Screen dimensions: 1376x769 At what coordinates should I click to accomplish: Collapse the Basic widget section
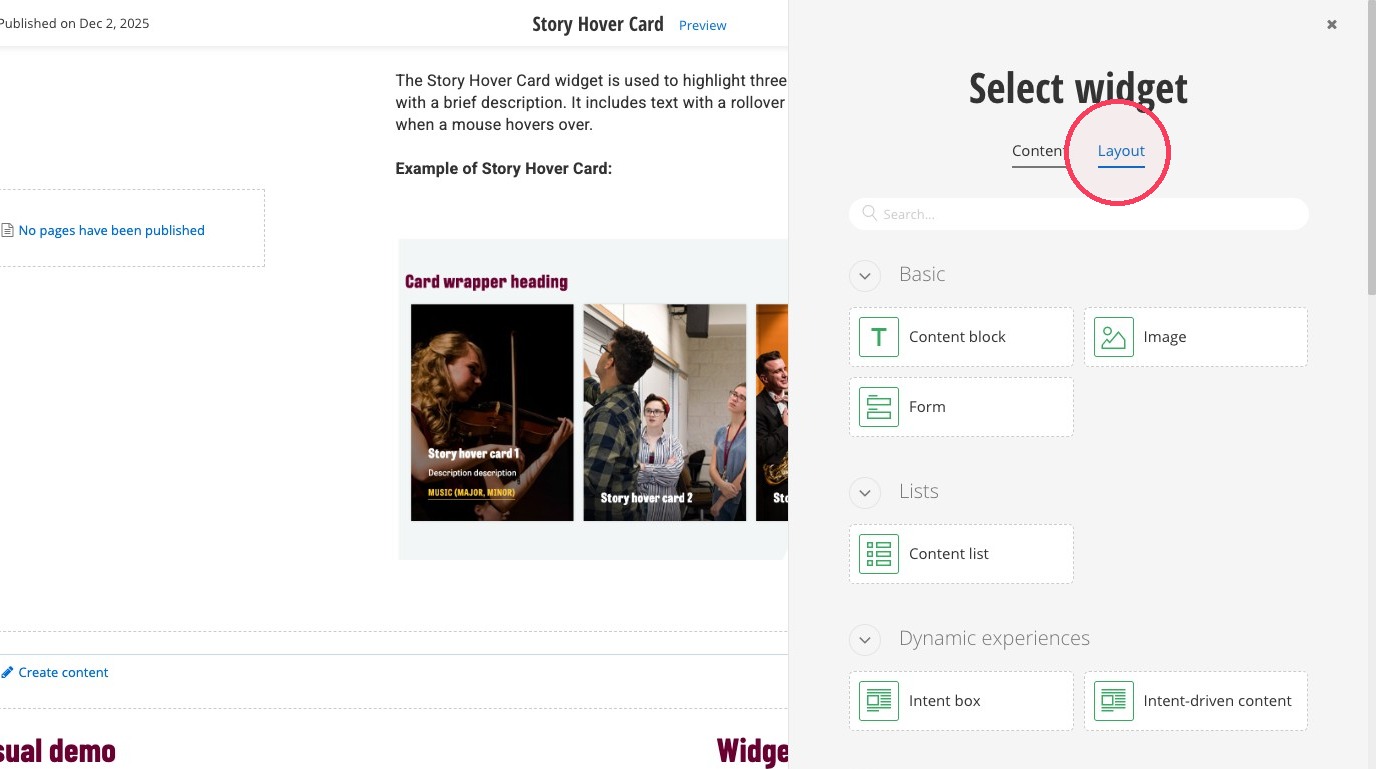pos(865,275)
